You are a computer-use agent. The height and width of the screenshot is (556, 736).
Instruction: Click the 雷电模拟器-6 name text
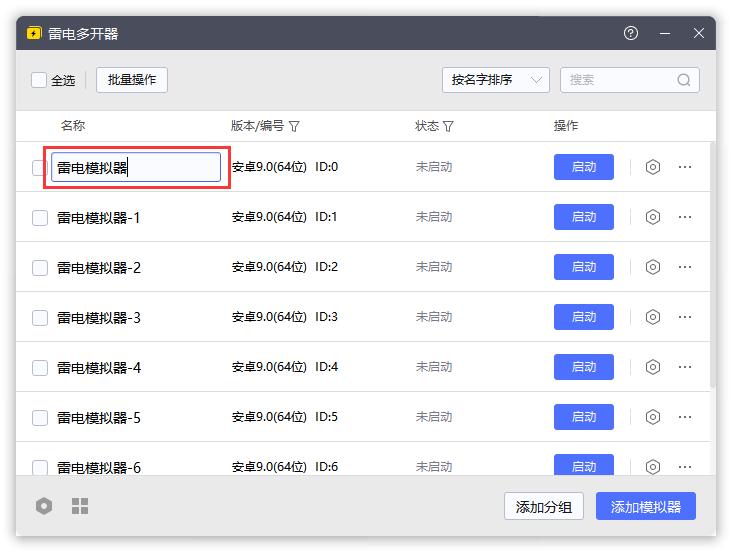(x=99, y=467)
